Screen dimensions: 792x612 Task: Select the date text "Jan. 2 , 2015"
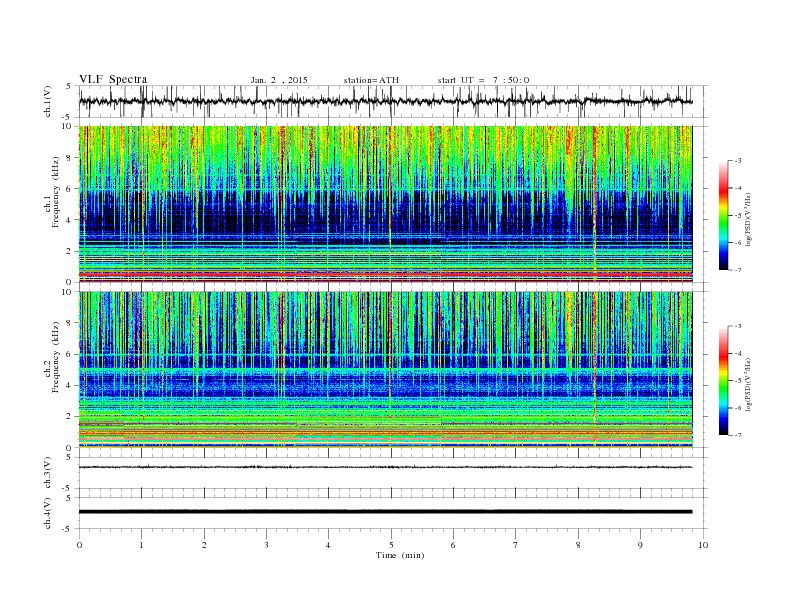[x=279, y=80]
